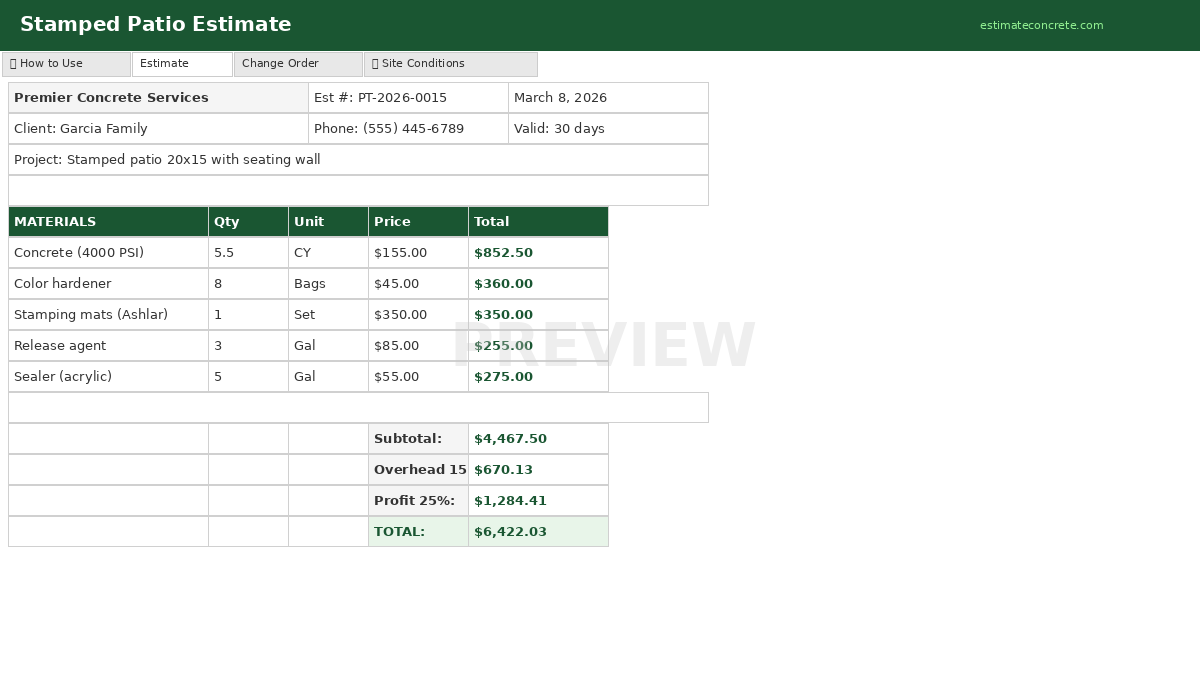Click the Stamped Patio Estimate title

[155, 25]
